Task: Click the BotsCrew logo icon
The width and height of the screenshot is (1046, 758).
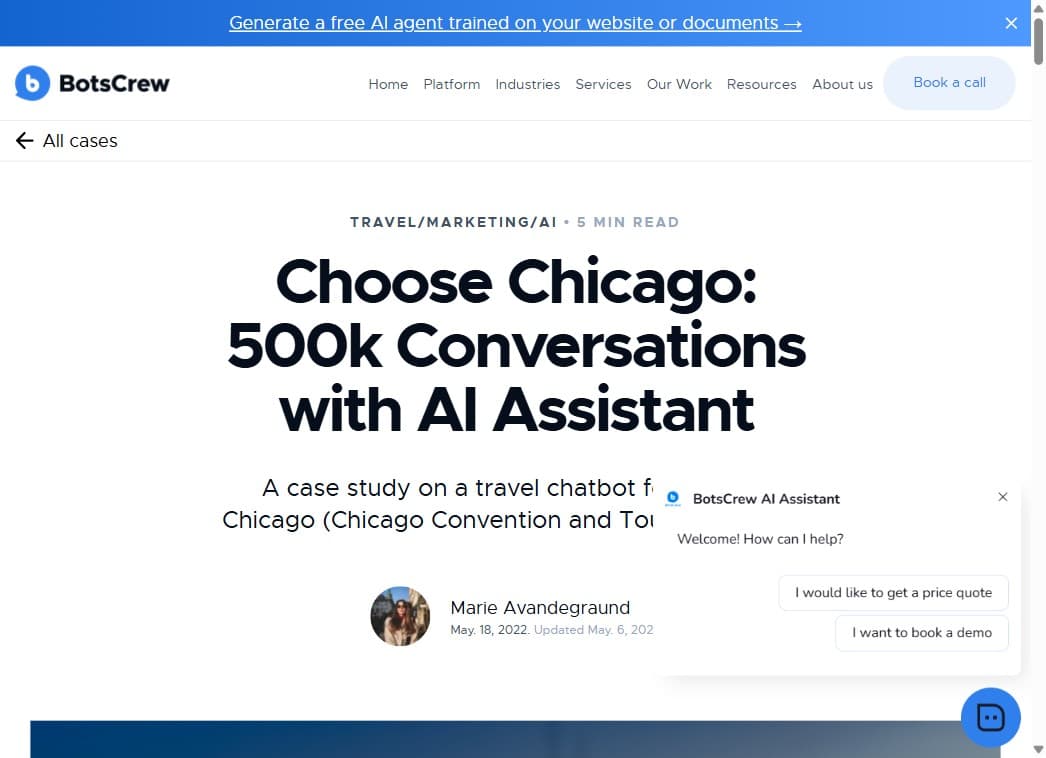Action: tap(32, 83)
